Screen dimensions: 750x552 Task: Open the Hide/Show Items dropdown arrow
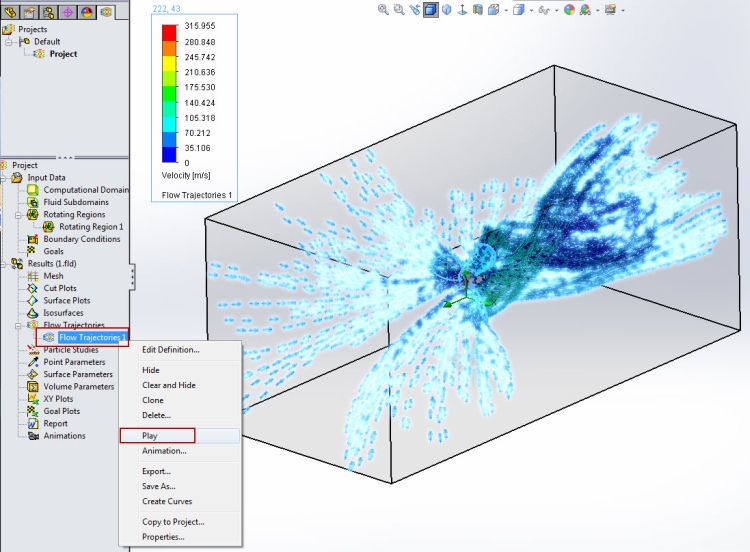click(556, 11)
